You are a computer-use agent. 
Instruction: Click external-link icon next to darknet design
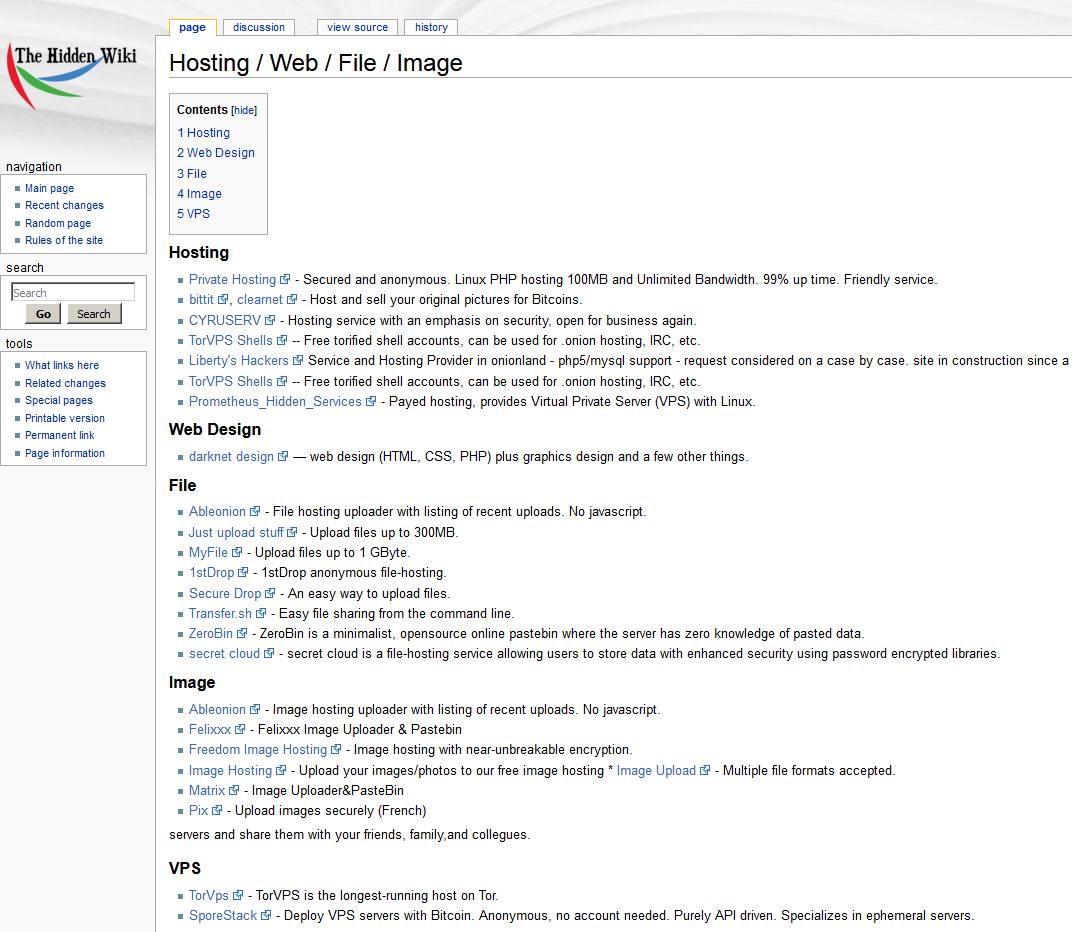(x=282, y=456)
